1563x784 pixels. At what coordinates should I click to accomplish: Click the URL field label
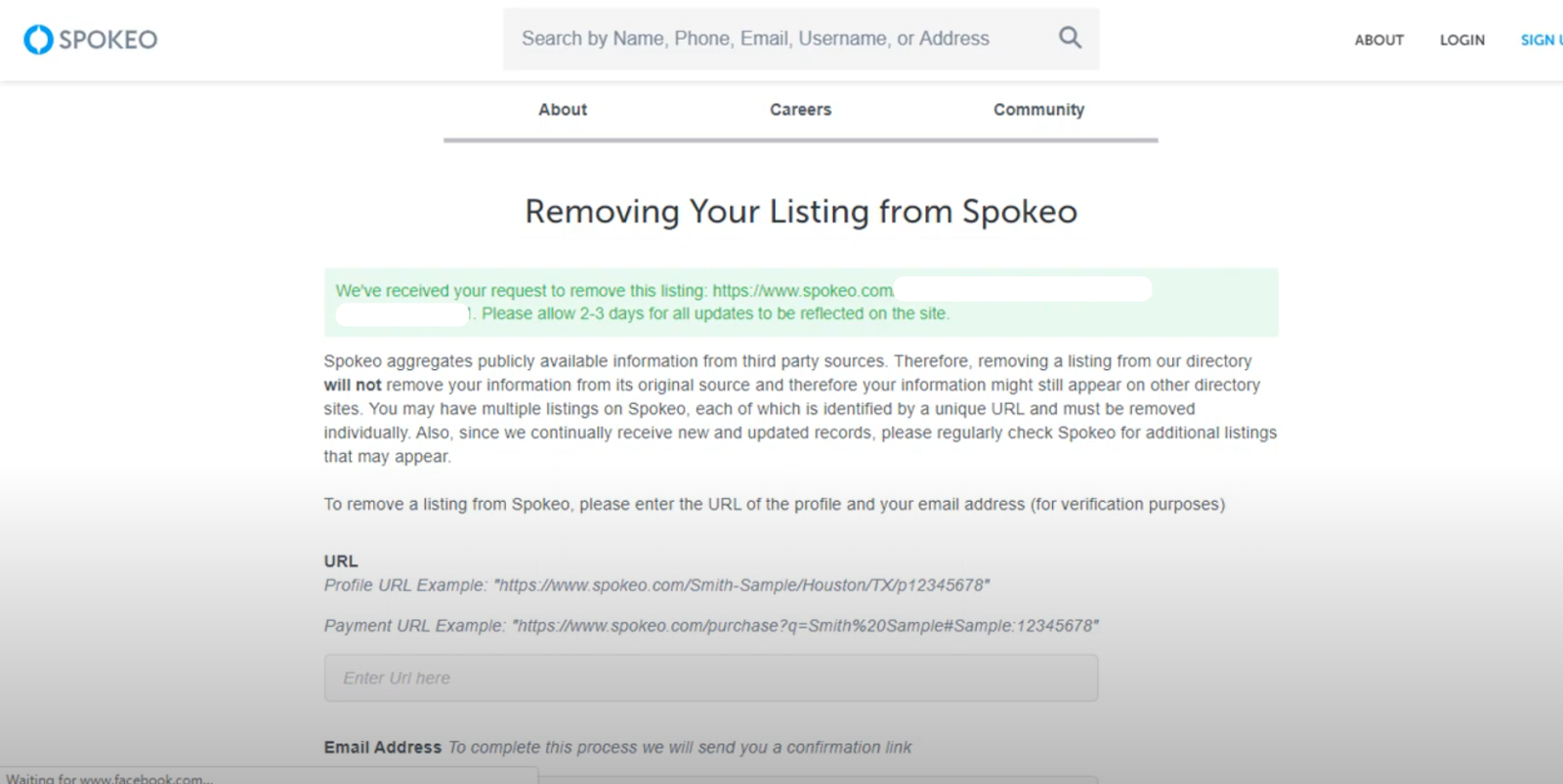pyautogui.click(x=341, y=561)
